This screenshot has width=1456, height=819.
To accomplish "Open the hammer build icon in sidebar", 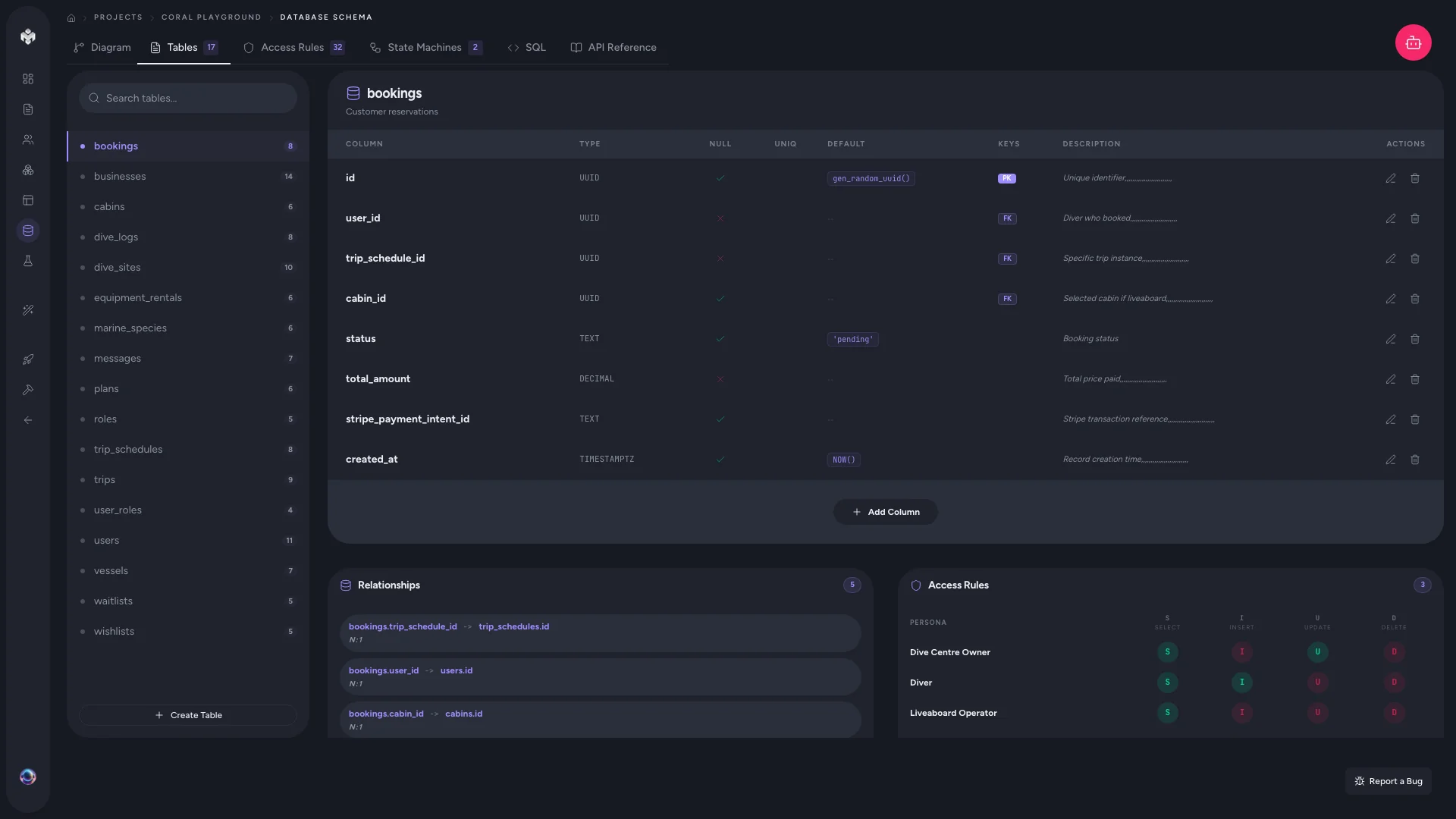I will tap(28, 390).
